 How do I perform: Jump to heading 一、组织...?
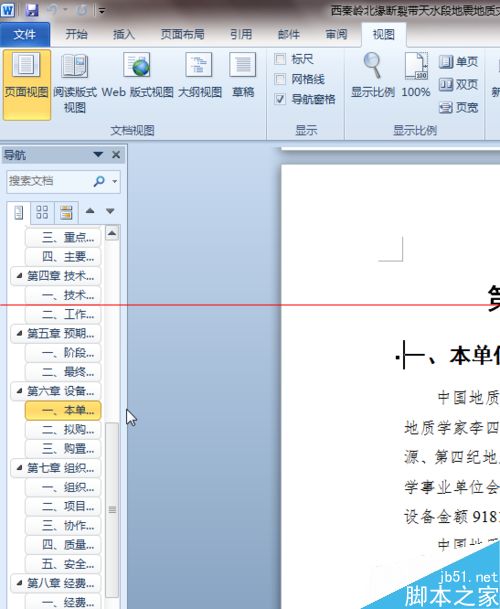(x=63, y=487)
